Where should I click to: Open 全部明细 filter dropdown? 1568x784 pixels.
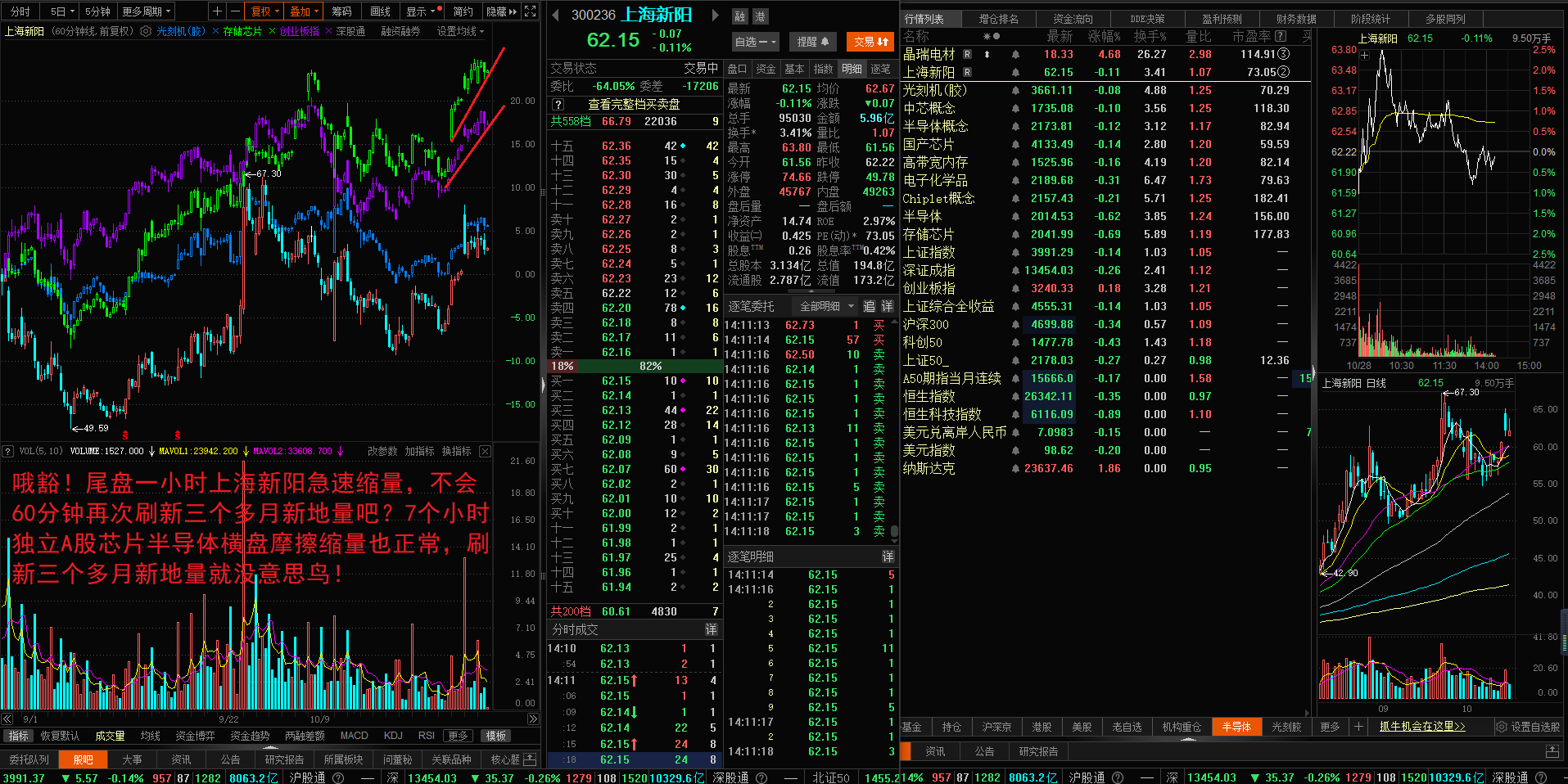pyautogui.click(x=826, y=306)
